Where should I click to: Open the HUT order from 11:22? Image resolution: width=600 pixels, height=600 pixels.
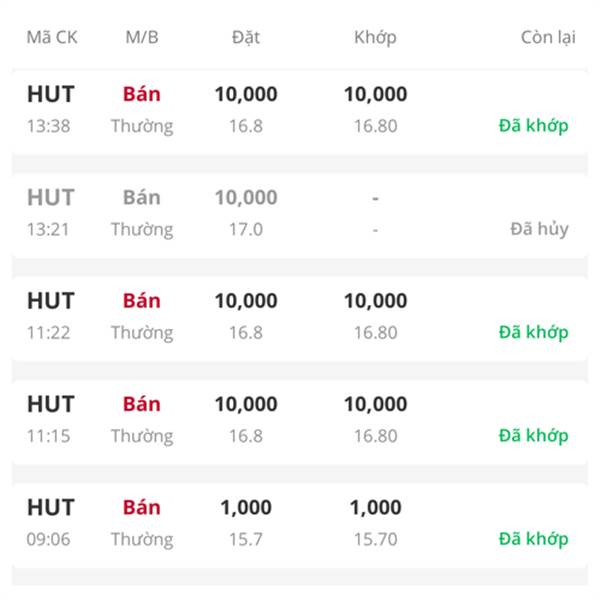pos(300,318)
